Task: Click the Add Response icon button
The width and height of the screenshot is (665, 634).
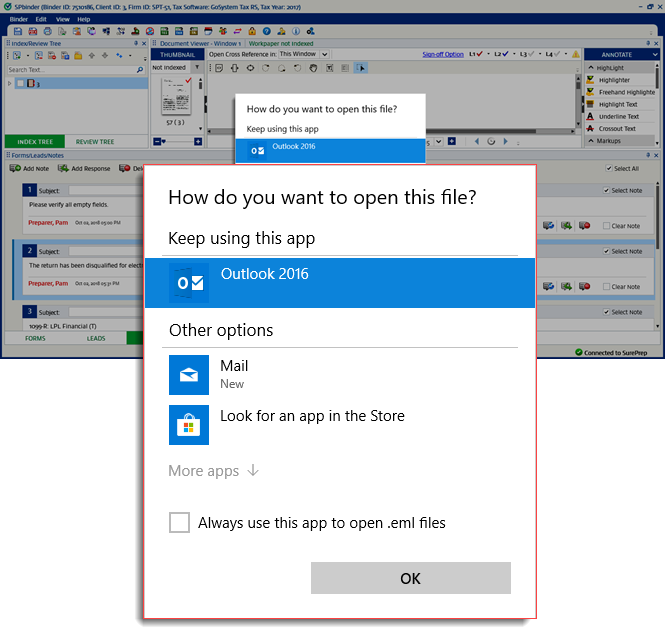Action: [84, 168]
